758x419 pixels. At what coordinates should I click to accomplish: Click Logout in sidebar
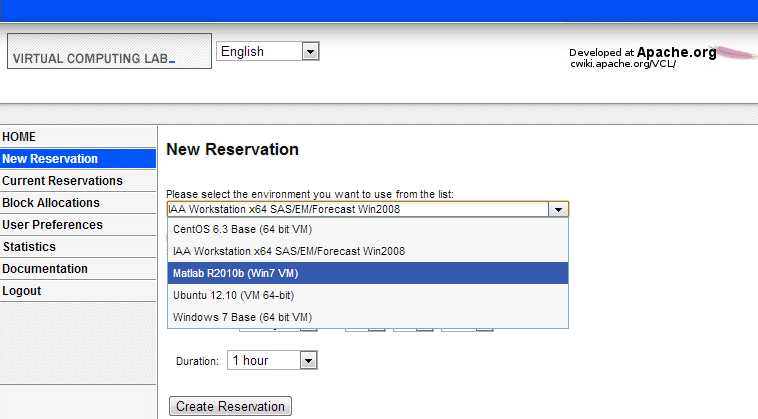pos(78,291)
